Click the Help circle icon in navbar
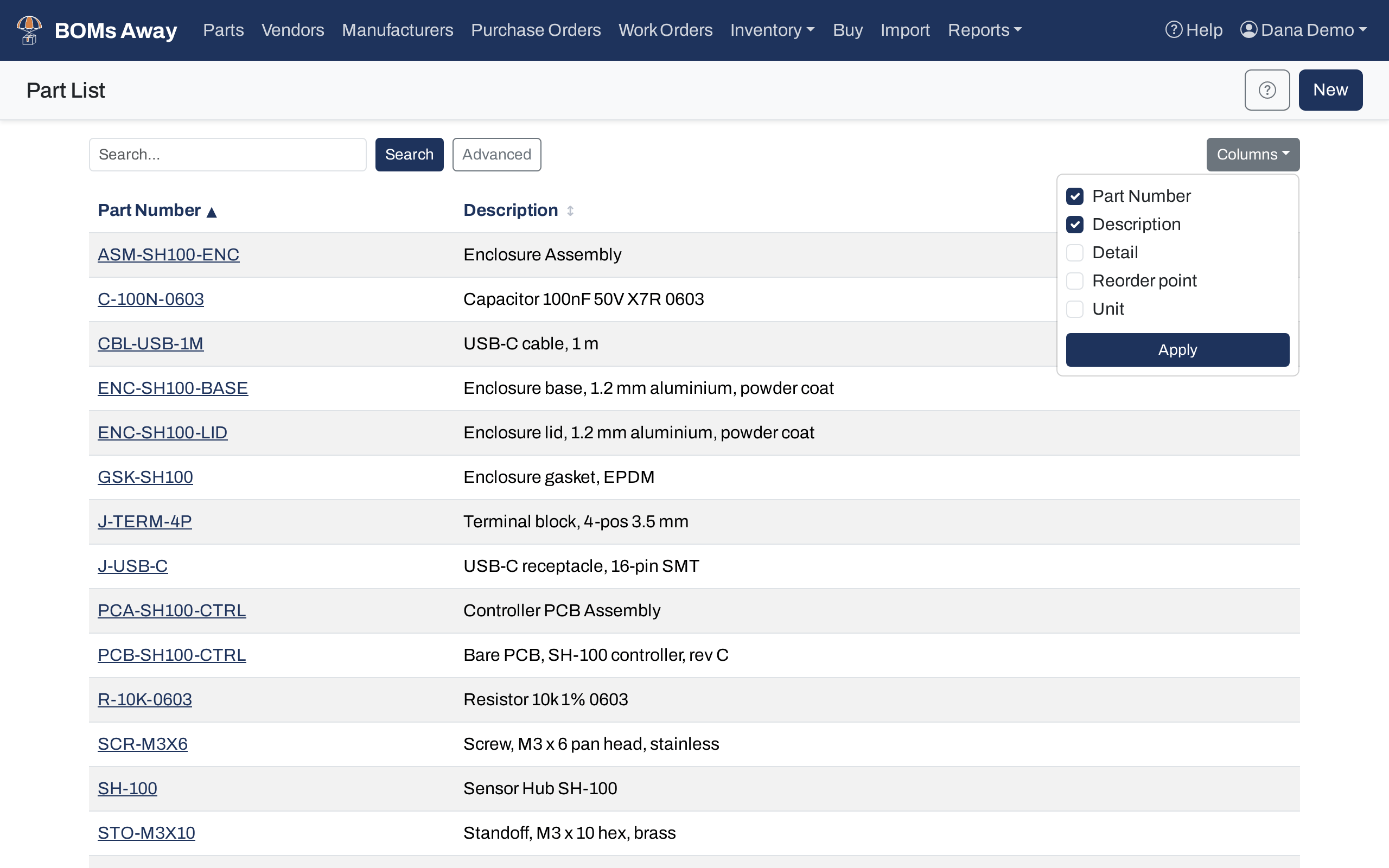 1173,29
